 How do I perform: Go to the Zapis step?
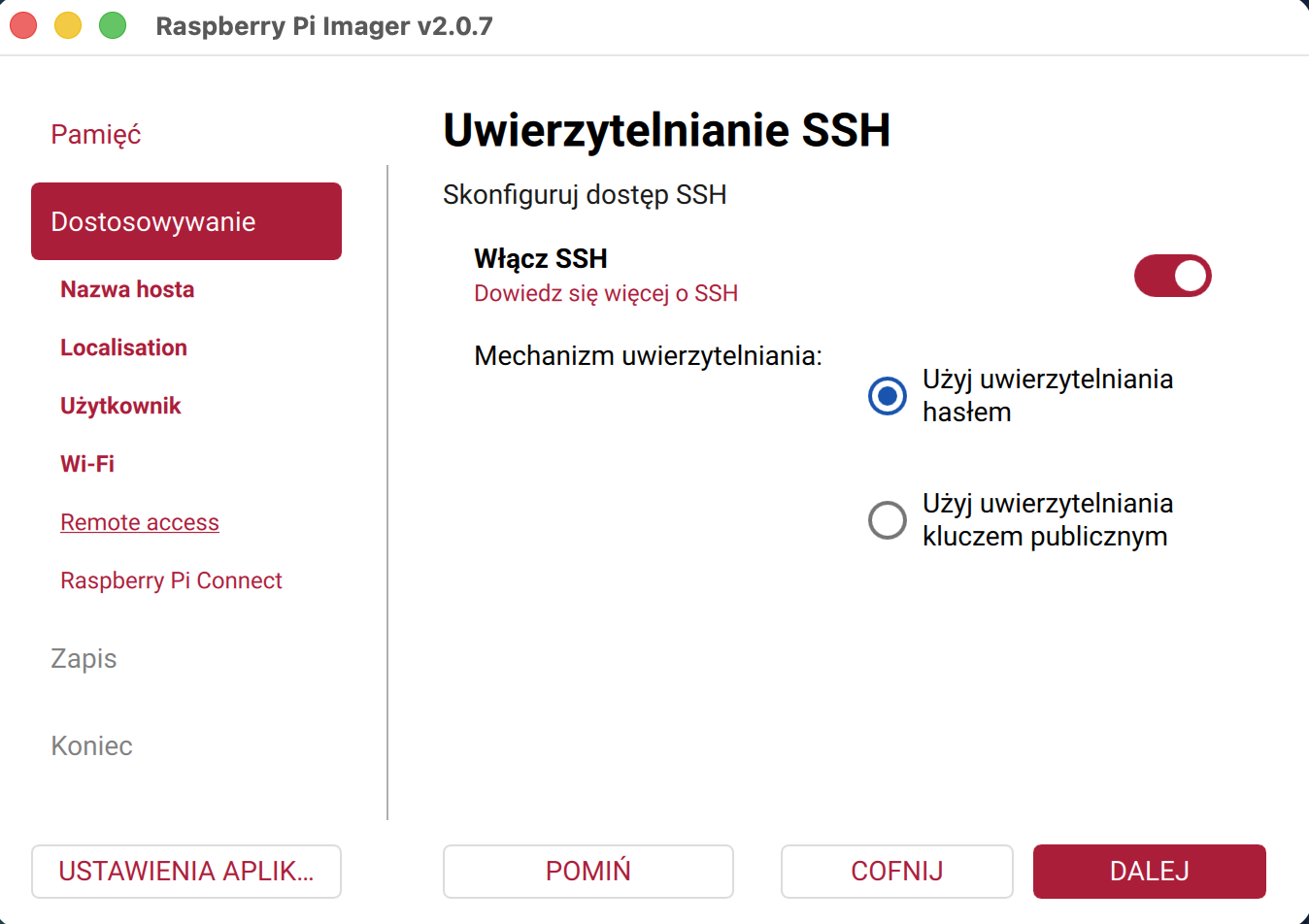pyautogui.click(x=84, y=658)
